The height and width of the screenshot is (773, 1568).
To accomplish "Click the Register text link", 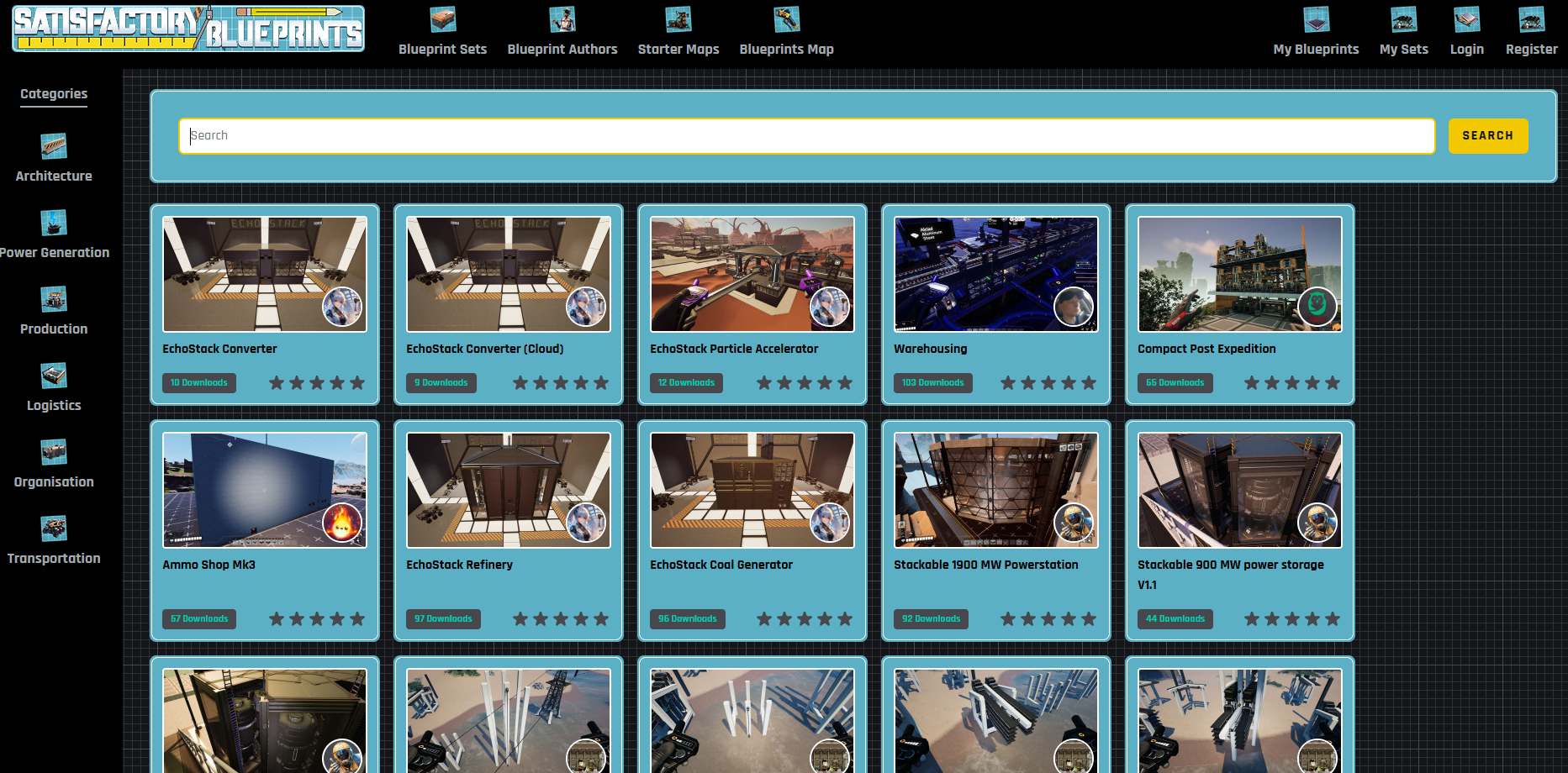I will coord(1532,50).
